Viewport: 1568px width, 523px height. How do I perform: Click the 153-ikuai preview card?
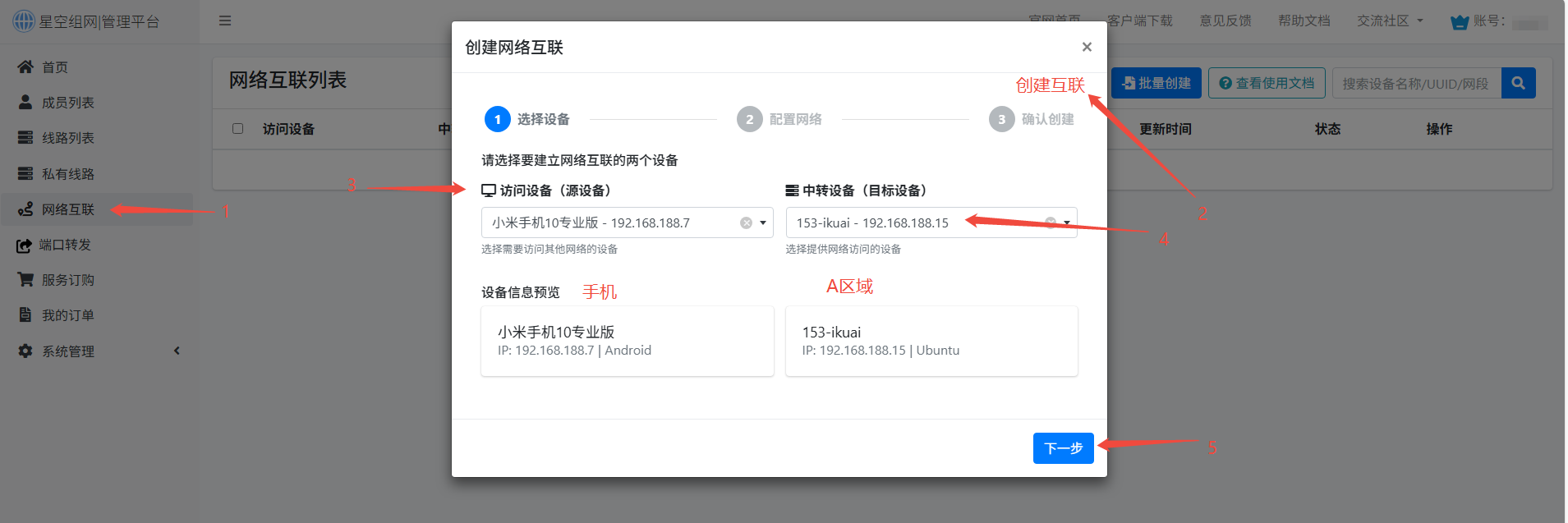931,342
